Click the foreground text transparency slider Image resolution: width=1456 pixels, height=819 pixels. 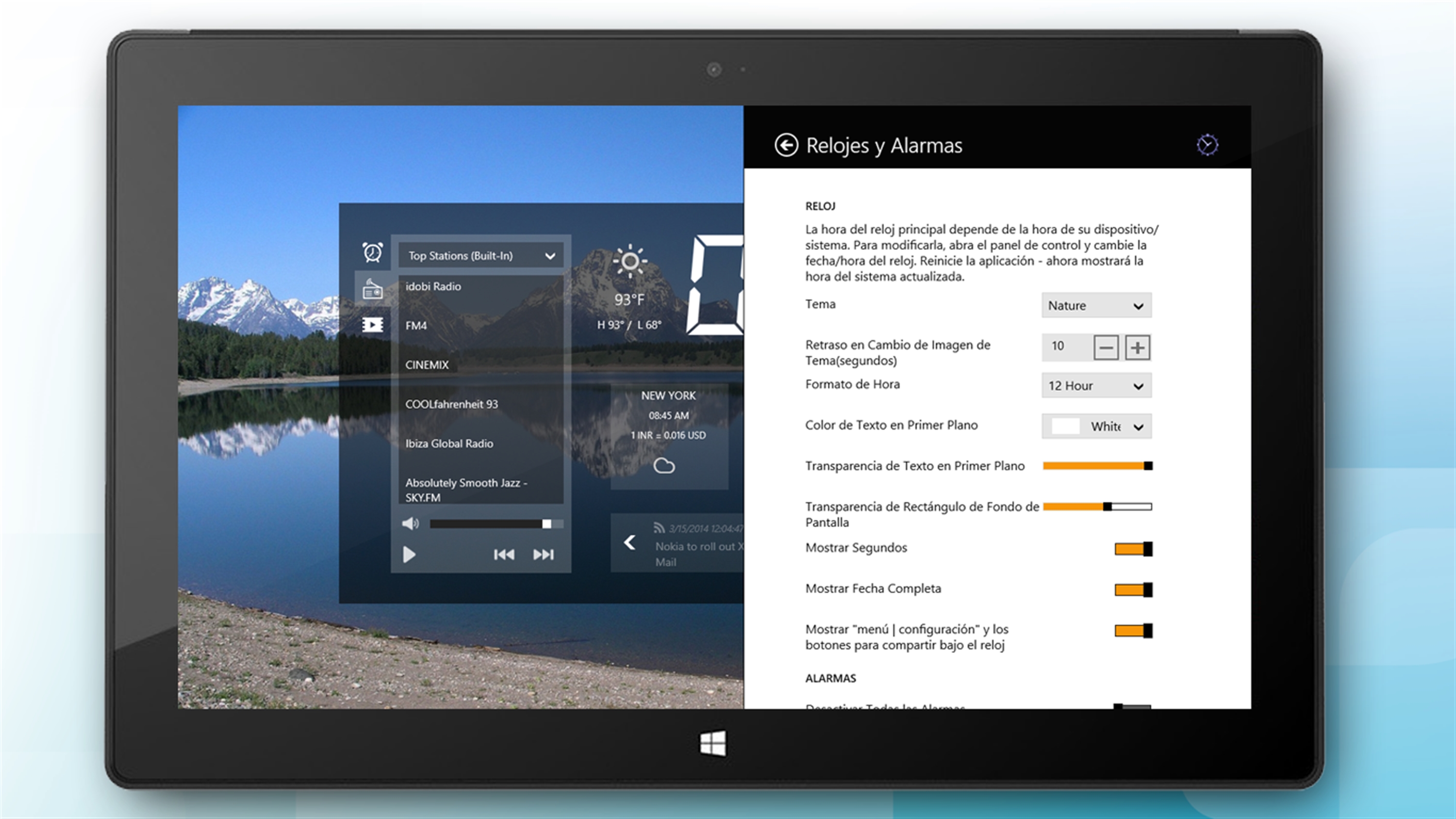coord(1096,466)
